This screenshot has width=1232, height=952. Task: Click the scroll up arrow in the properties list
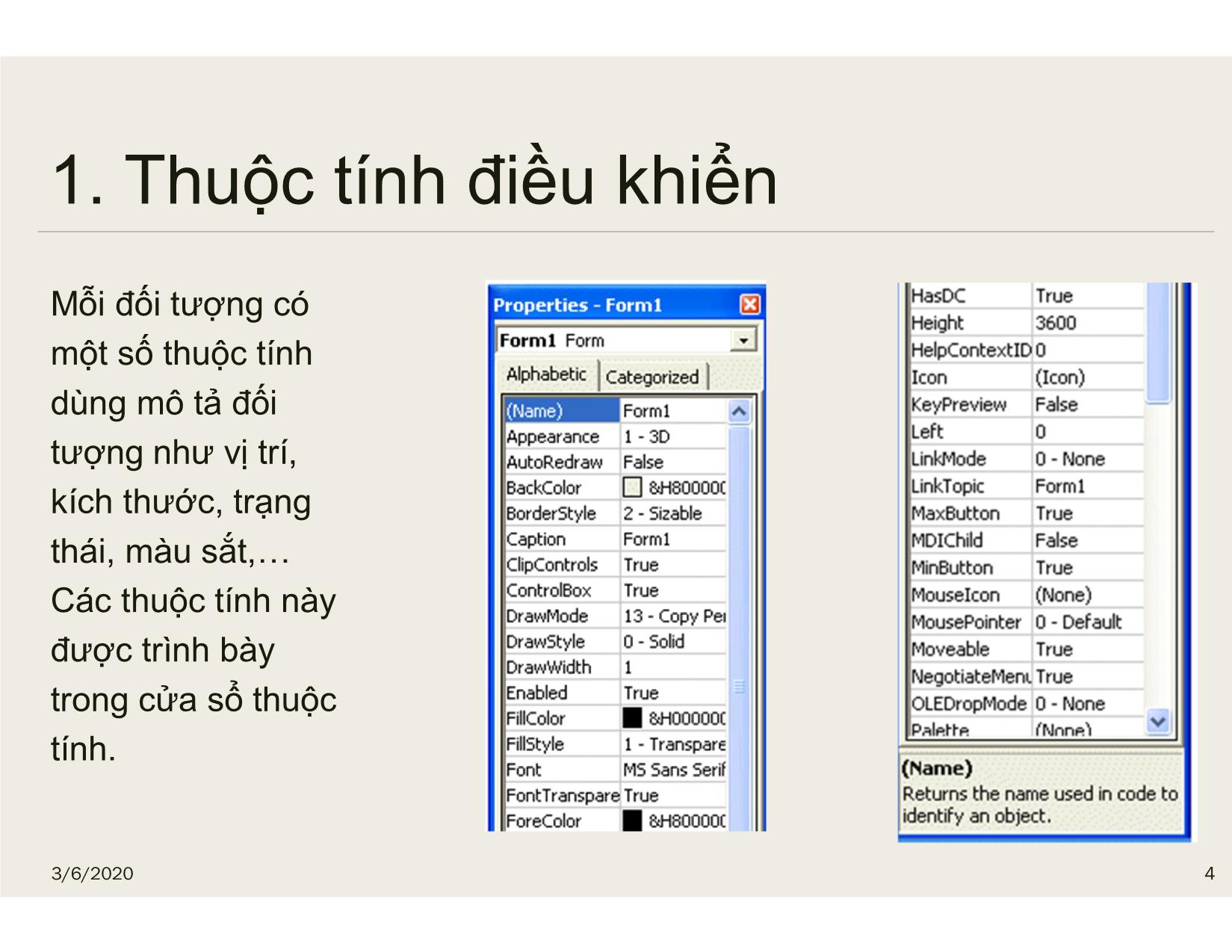pyautogui.click(x=738, y=412)
